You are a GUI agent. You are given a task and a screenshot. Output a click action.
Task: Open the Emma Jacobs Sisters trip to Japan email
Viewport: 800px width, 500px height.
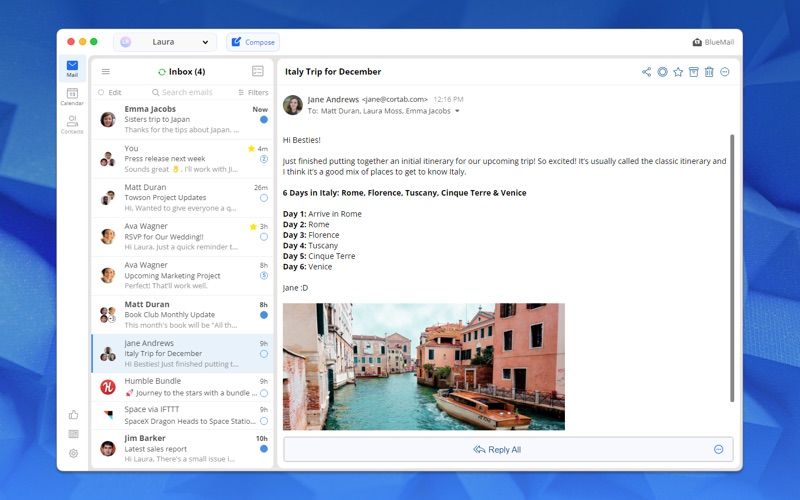pyautogui.click(x=183, y=119)
